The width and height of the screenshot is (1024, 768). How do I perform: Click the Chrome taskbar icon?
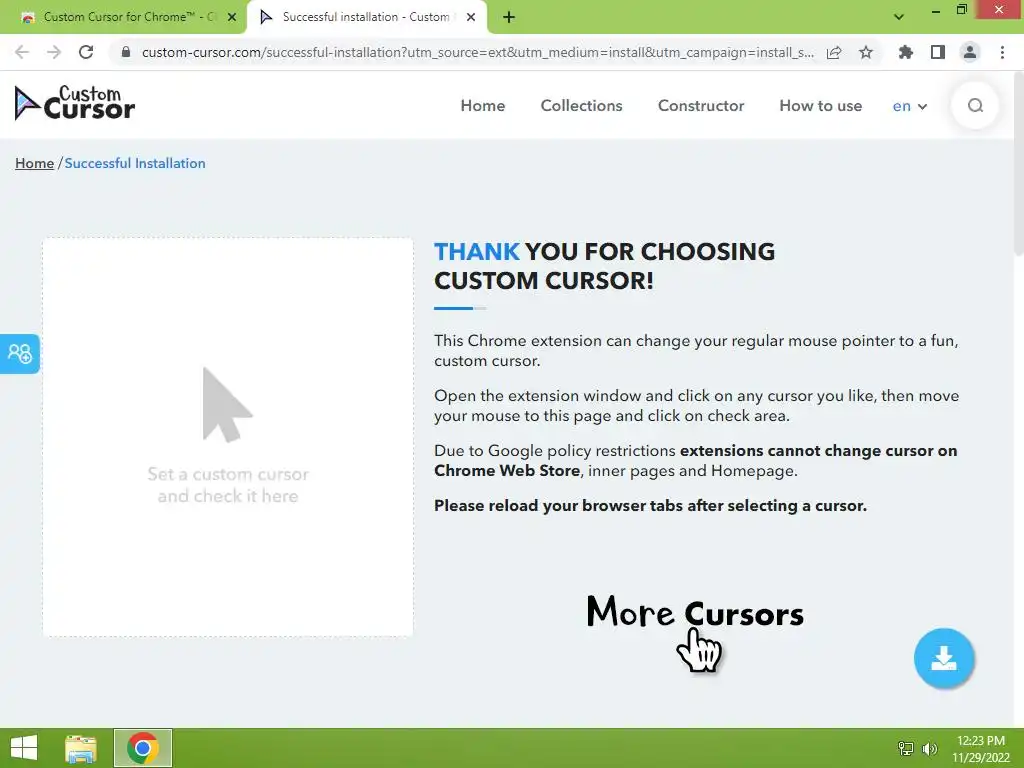143,748
